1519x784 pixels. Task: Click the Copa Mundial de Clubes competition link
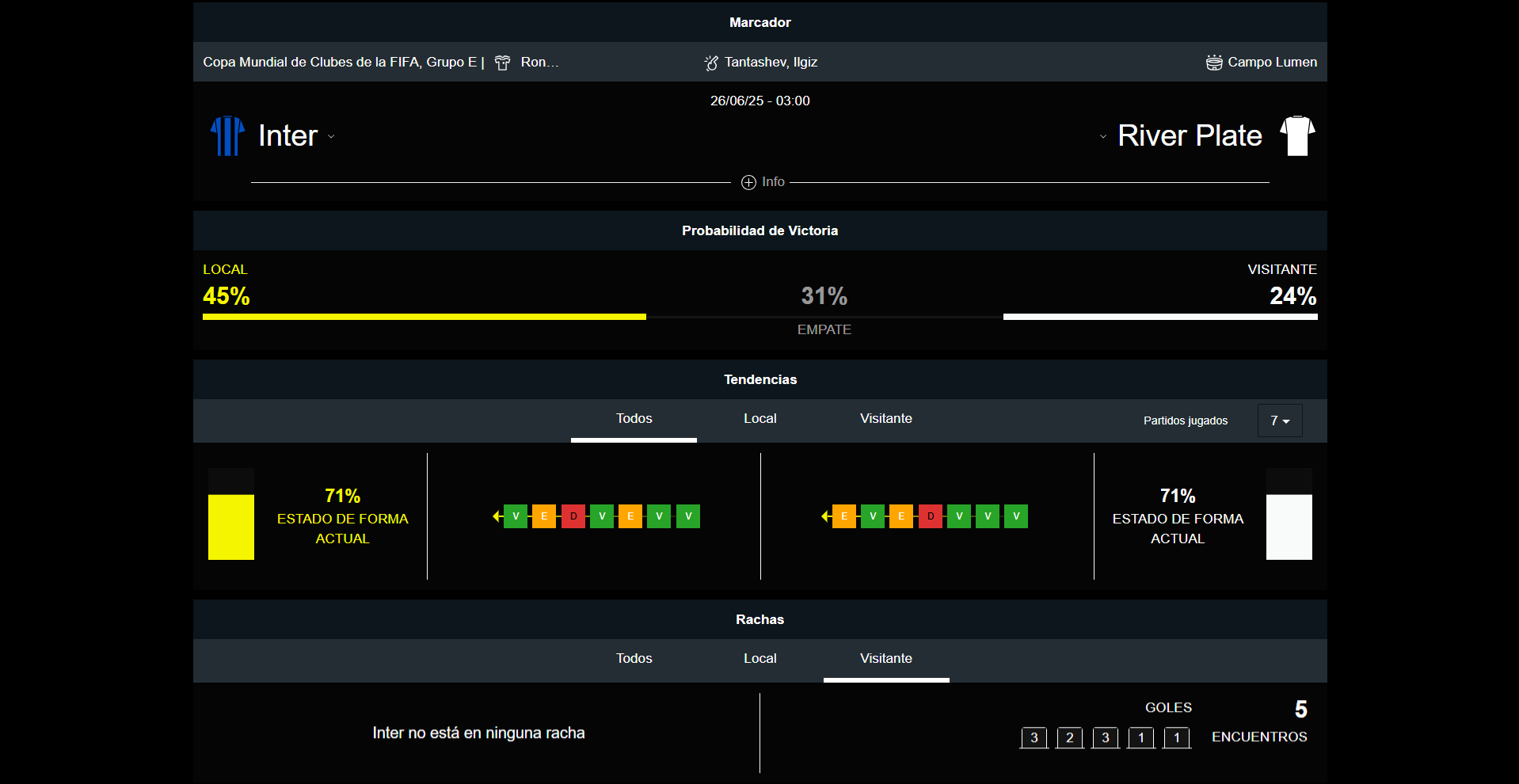pos(340,63)
